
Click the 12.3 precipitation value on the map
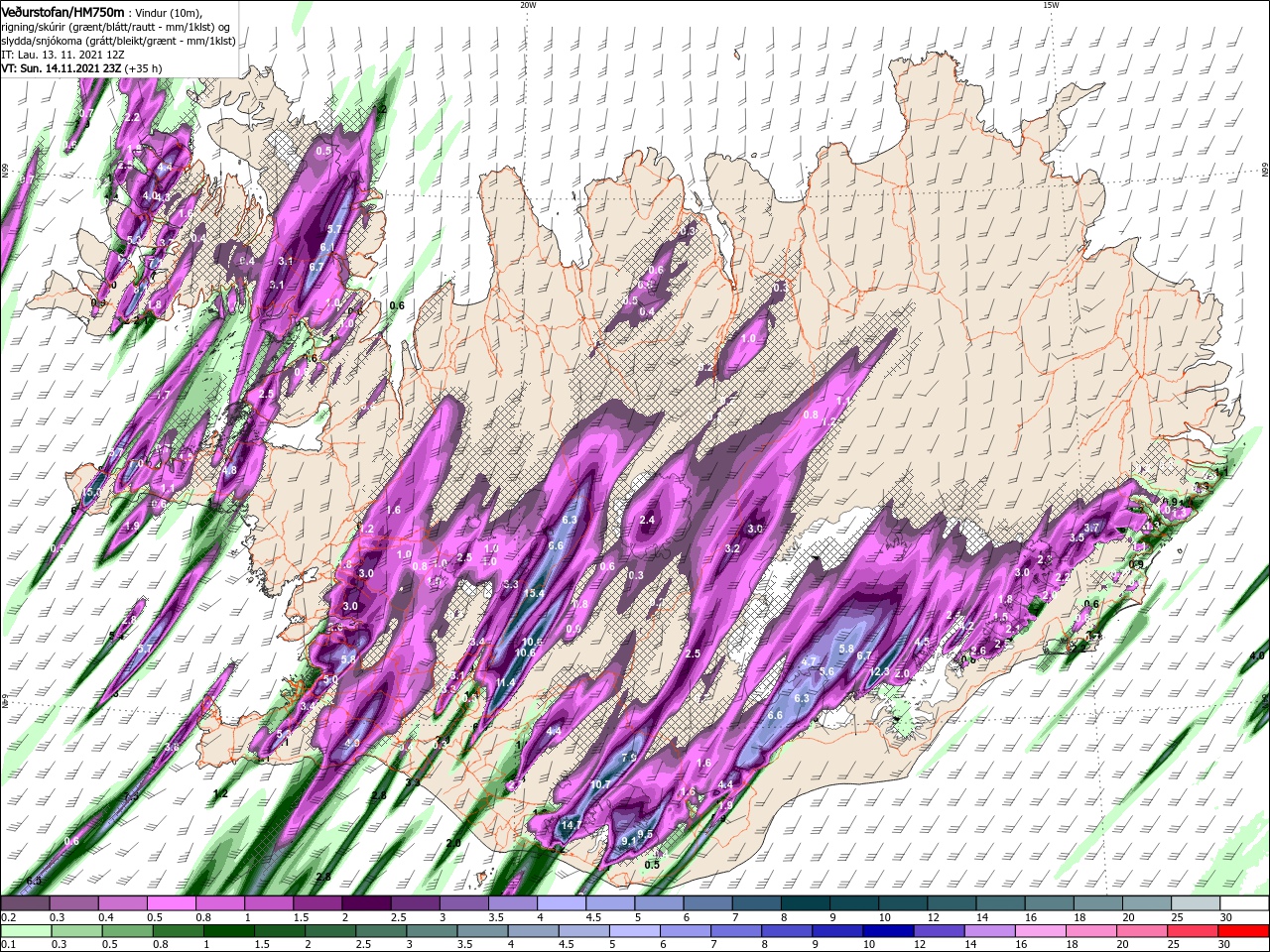click(x=880, y=672)
